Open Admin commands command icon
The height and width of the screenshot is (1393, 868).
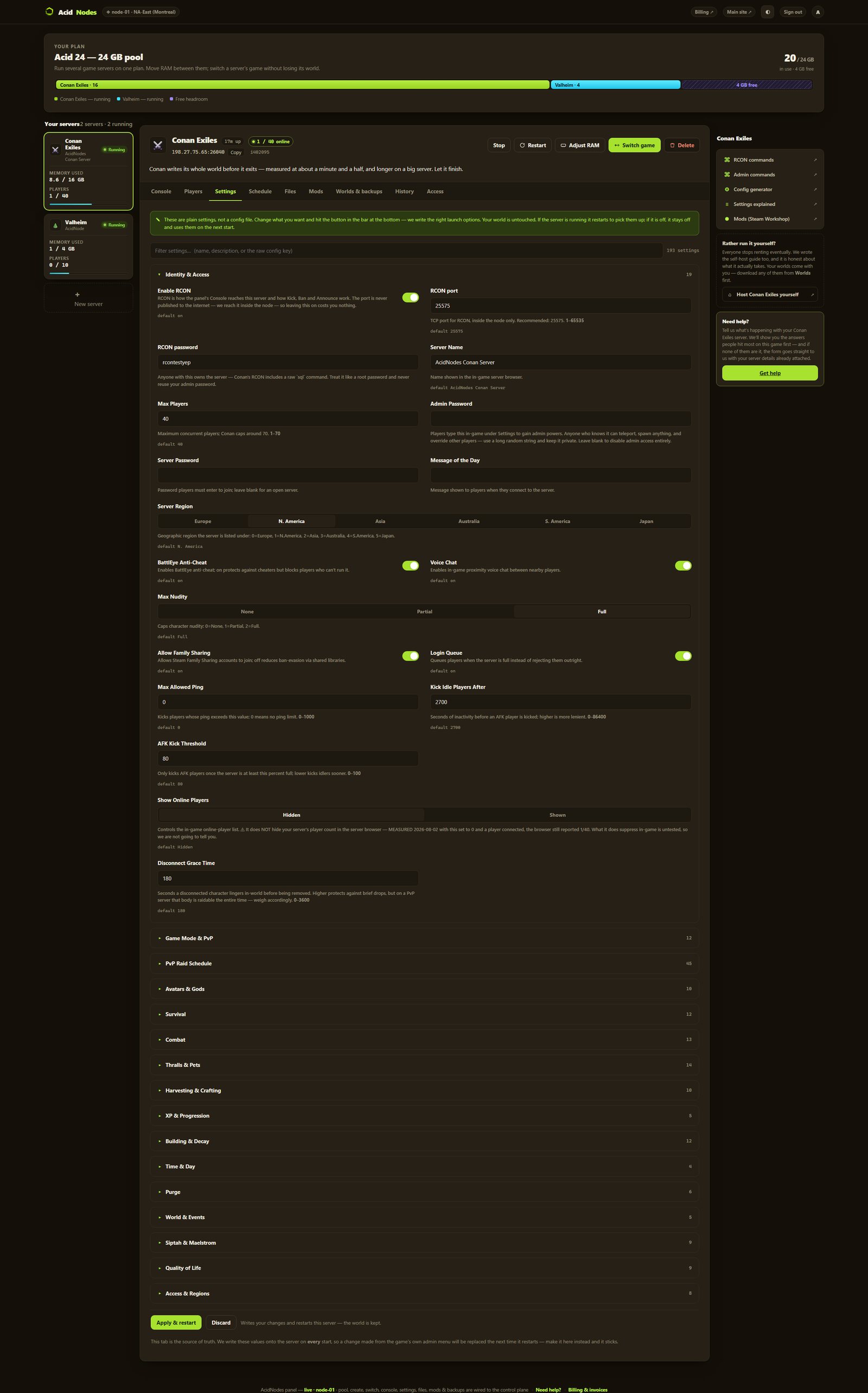[x=727, y=175]
